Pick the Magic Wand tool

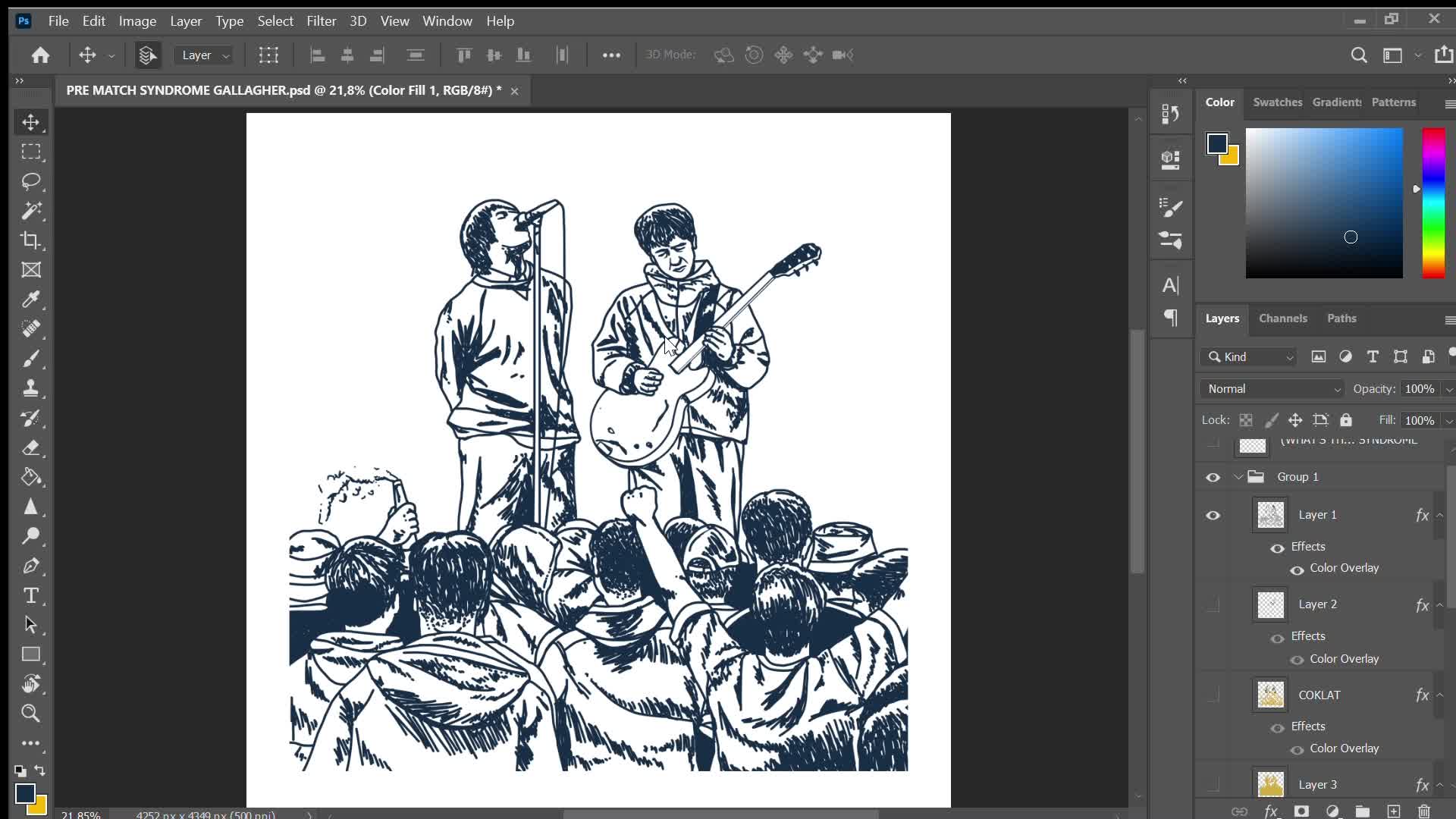(x=31, y=211)
